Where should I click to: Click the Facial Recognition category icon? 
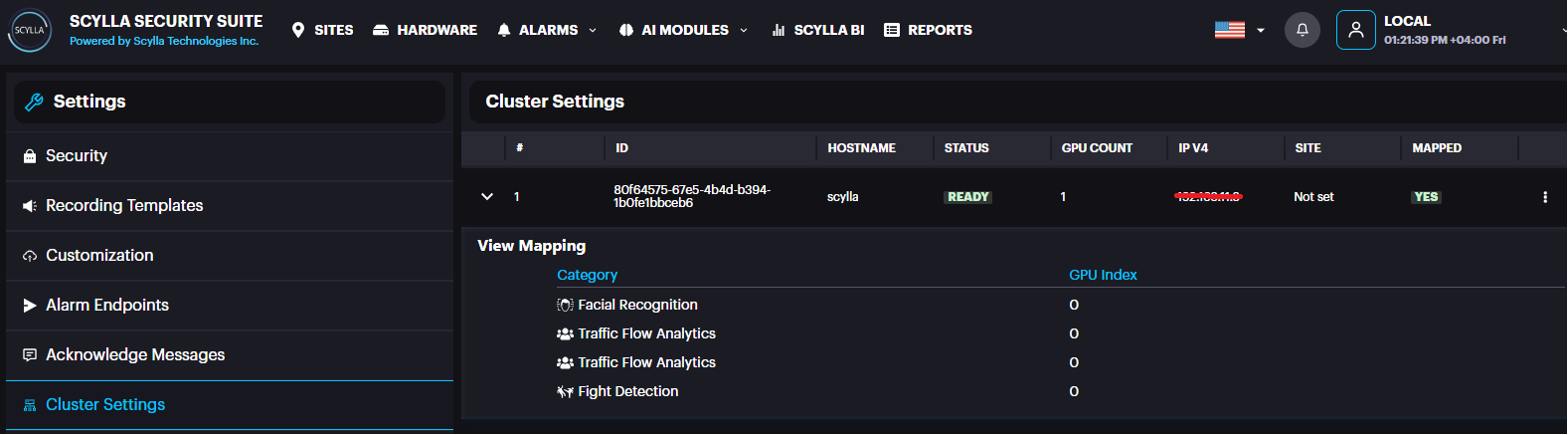(565, 306)
